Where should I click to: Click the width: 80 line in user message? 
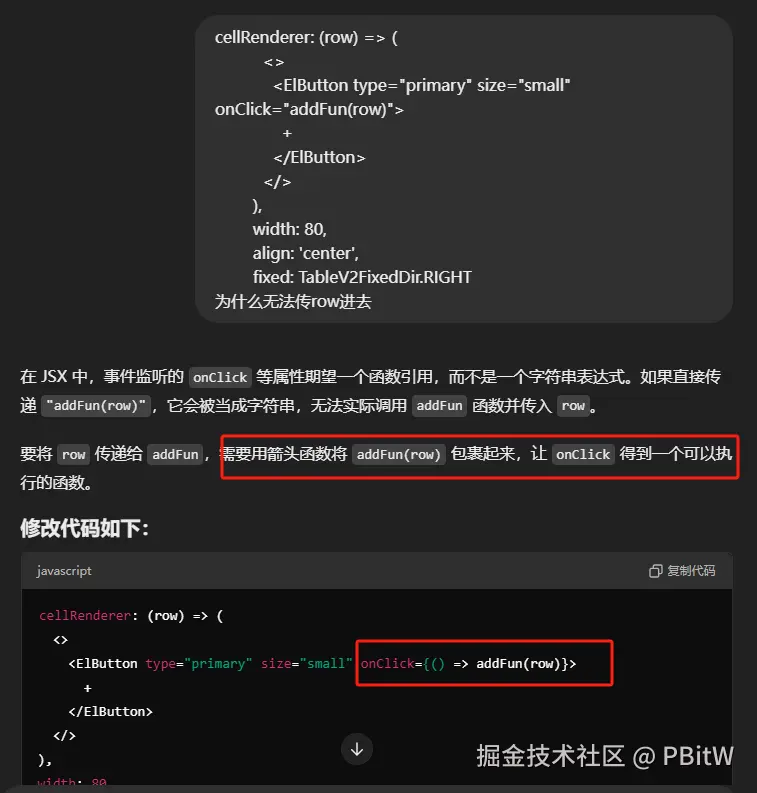[x=290, y=229]
